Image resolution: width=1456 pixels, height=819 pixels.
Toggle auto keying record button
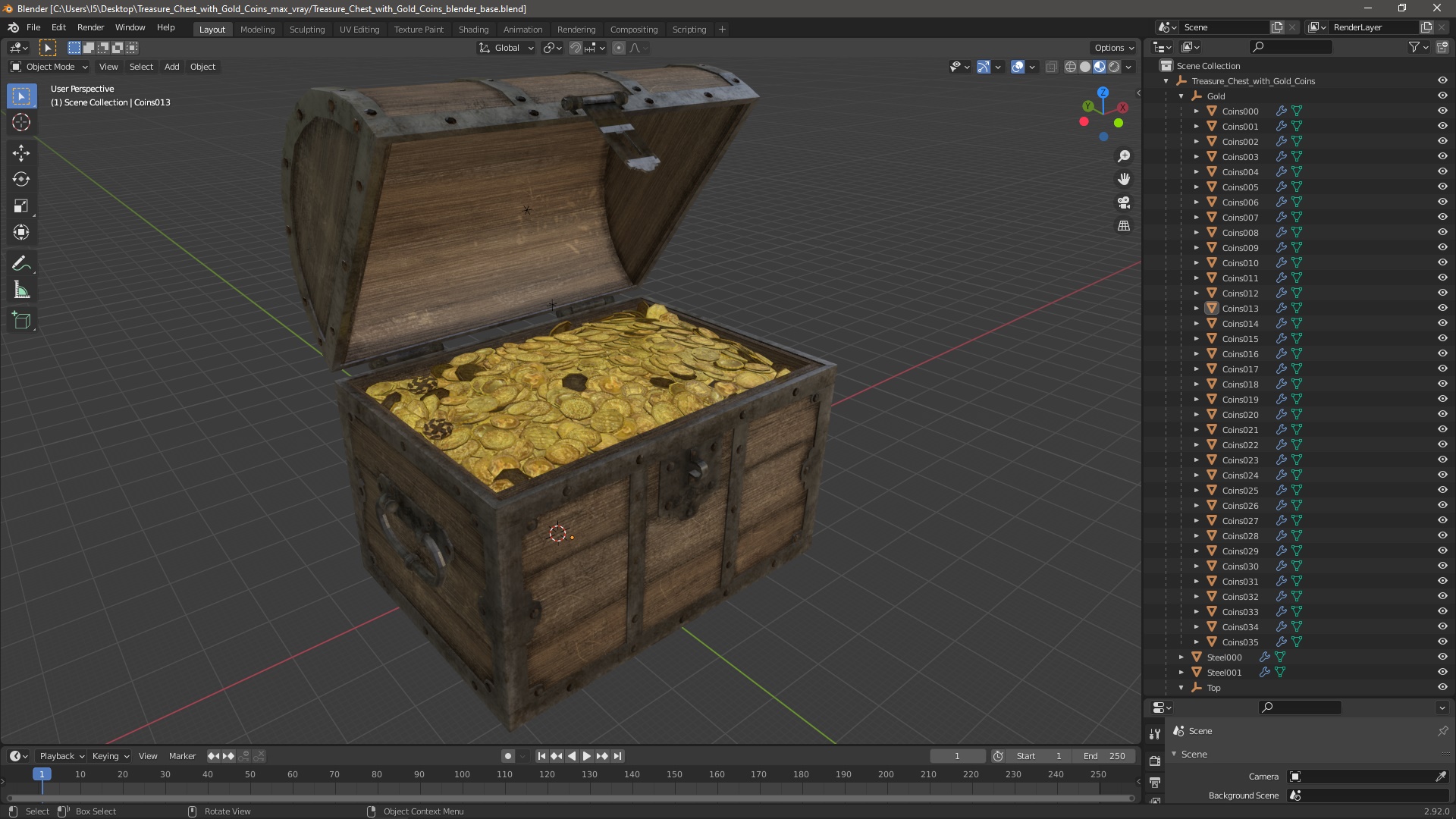point(508,756)
